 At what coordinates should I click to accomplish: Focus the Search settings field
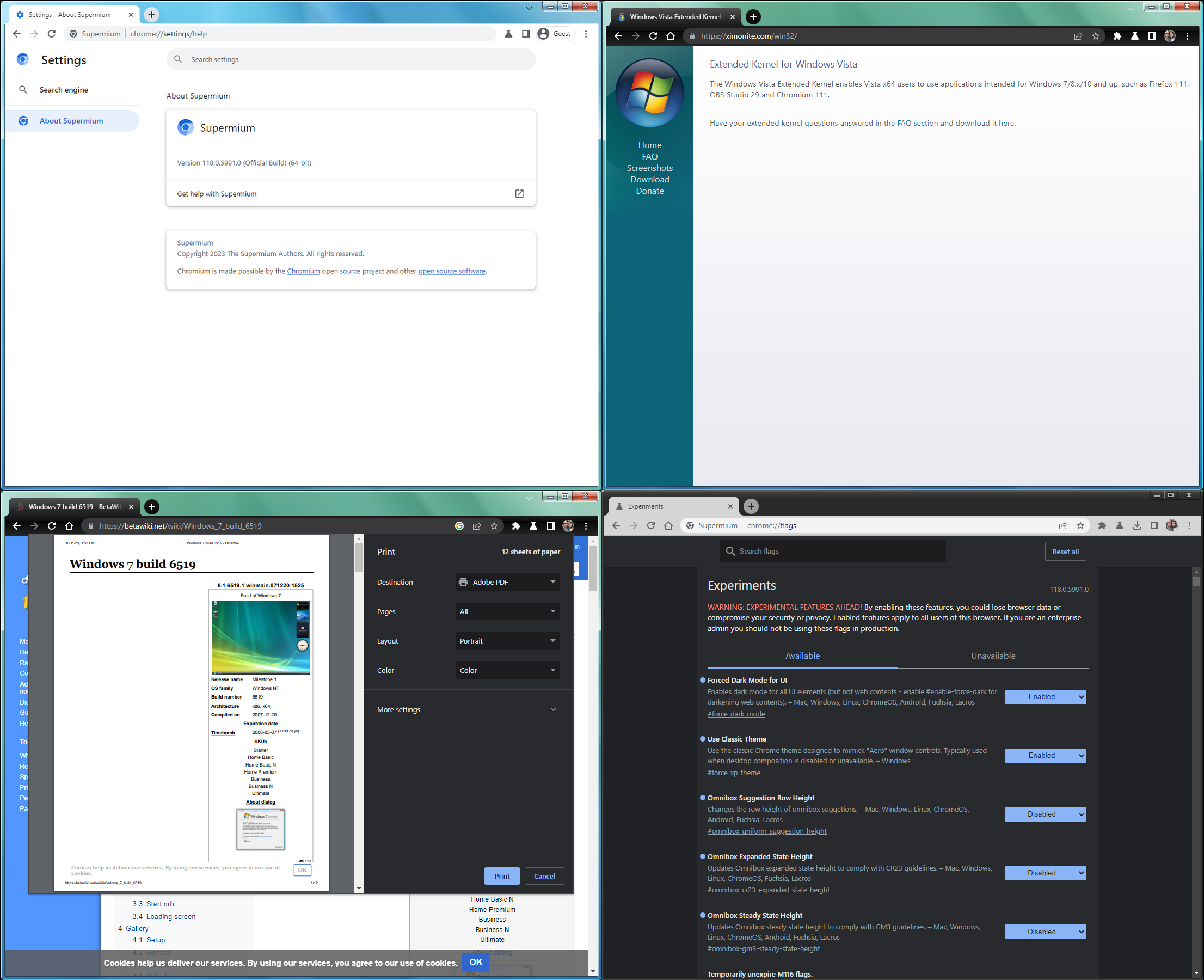click(x=351, y=59)
